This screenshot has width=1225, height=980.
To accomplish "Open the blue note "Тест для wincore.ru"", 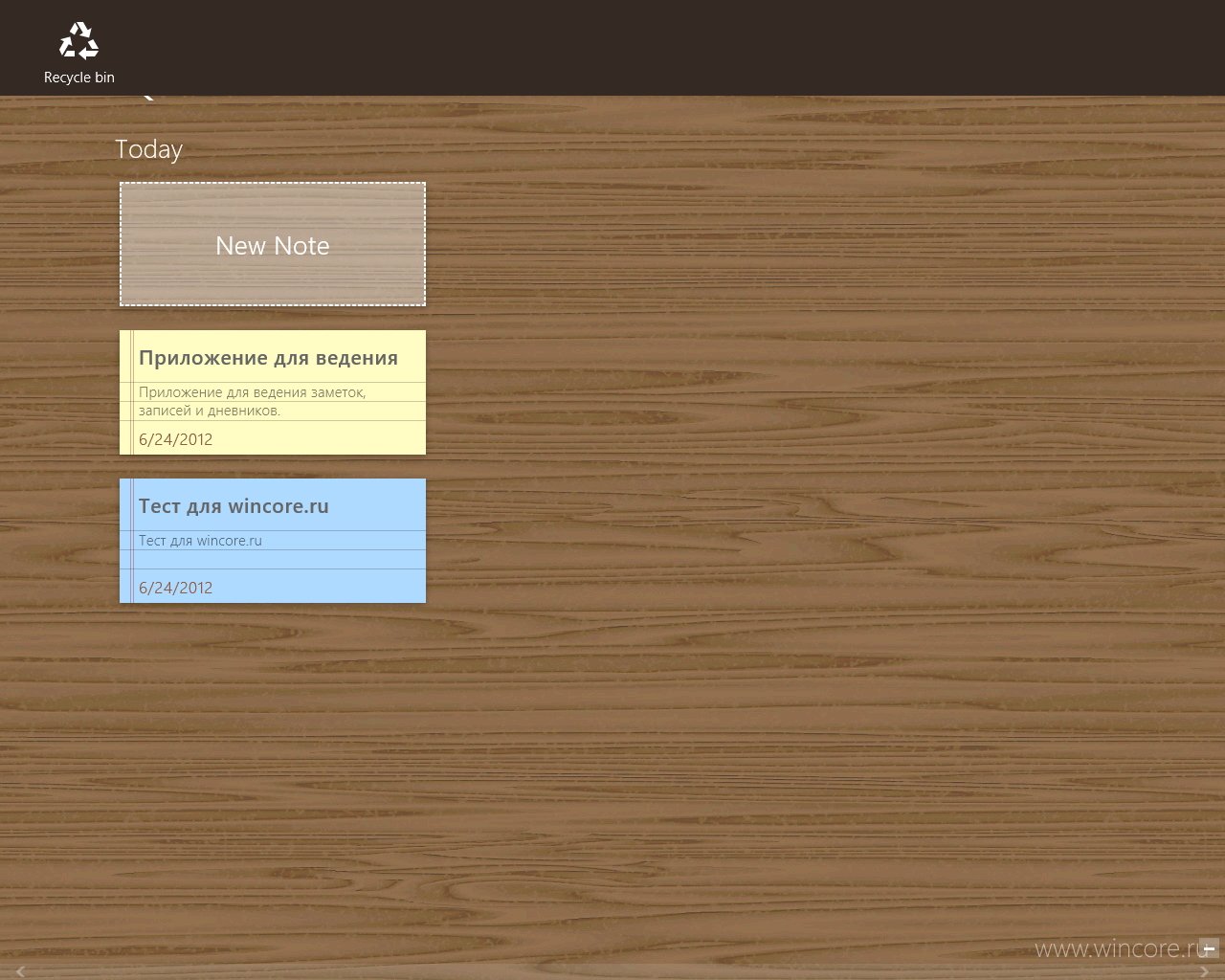I will [x=273, y=541].
